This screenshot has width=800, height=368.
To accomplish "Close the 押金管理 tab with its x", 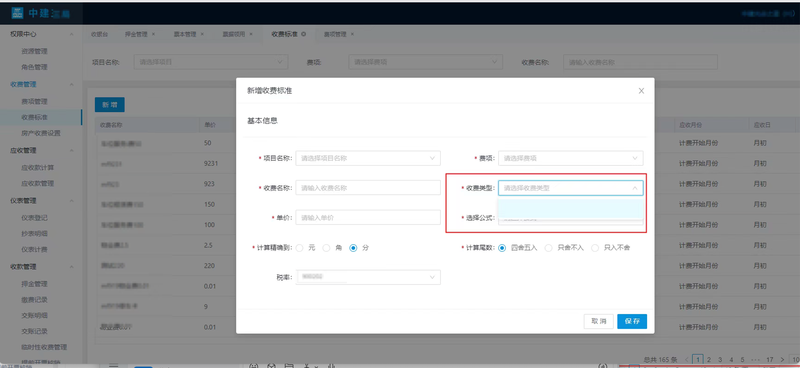I will pyautogui.click(x=154, y=34).
